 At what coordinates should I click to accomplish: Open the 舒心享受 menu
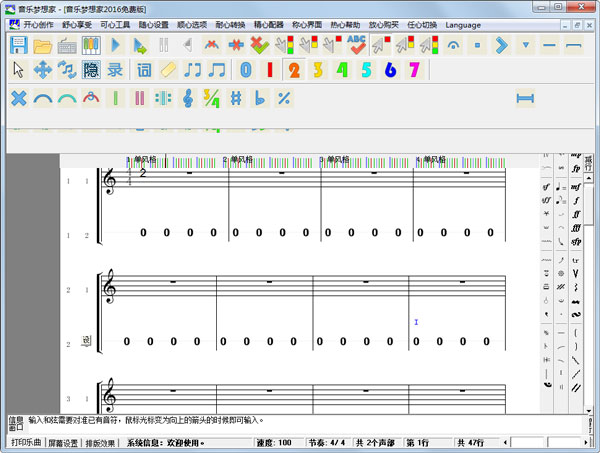(x=77, y=25)
